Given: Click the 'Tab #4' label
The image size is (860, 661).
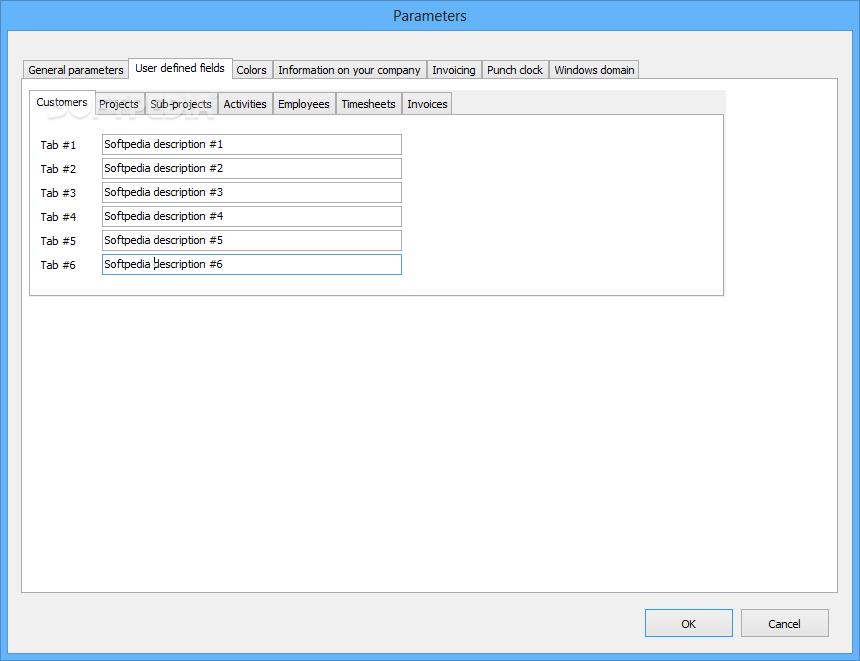Looking at the screenshot, I should coord(58,217).
